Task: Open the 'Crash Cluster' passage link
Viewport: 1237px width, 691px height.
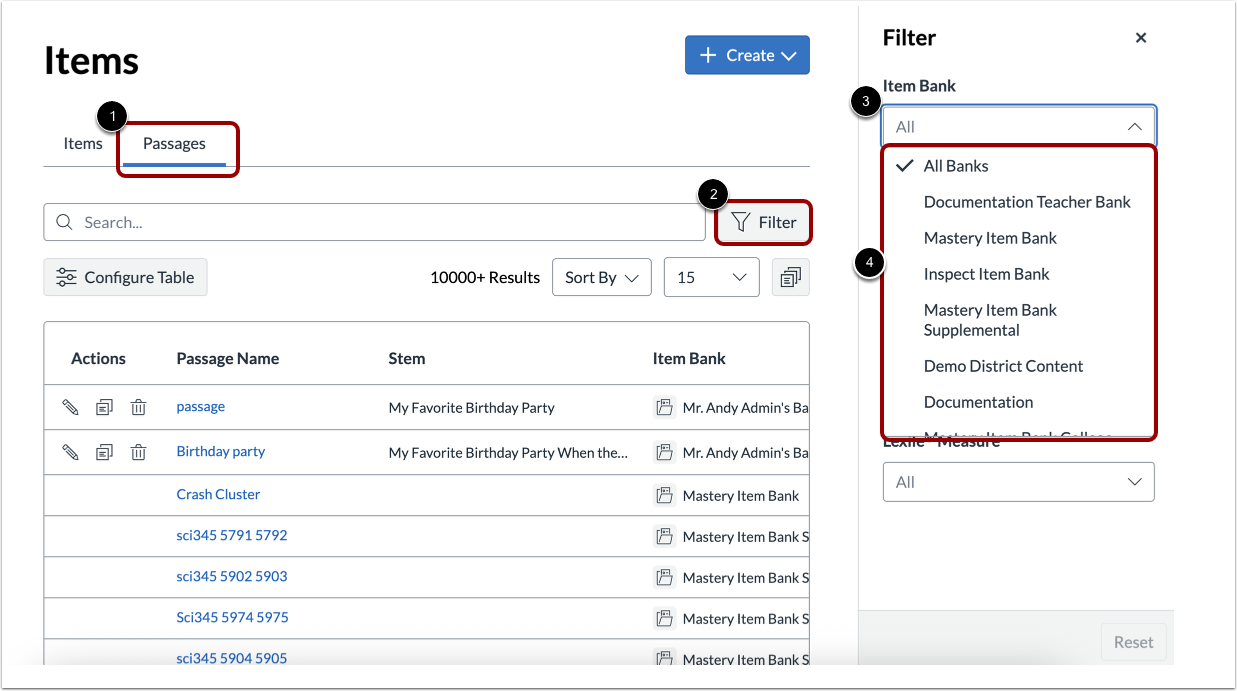Action: (x=218, y=494)
